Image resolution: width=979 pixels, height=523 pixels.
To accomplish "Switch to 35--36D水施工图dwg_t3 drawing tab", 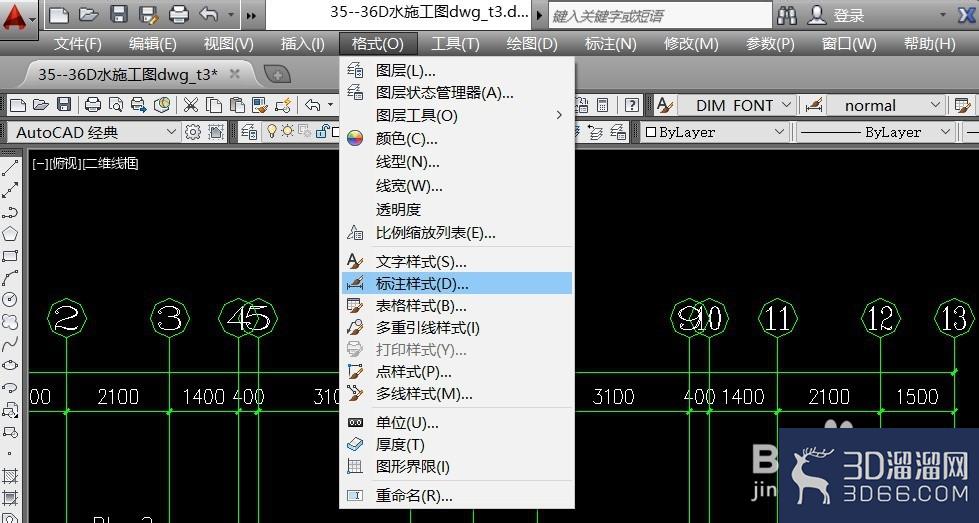I will click(128, 74).
